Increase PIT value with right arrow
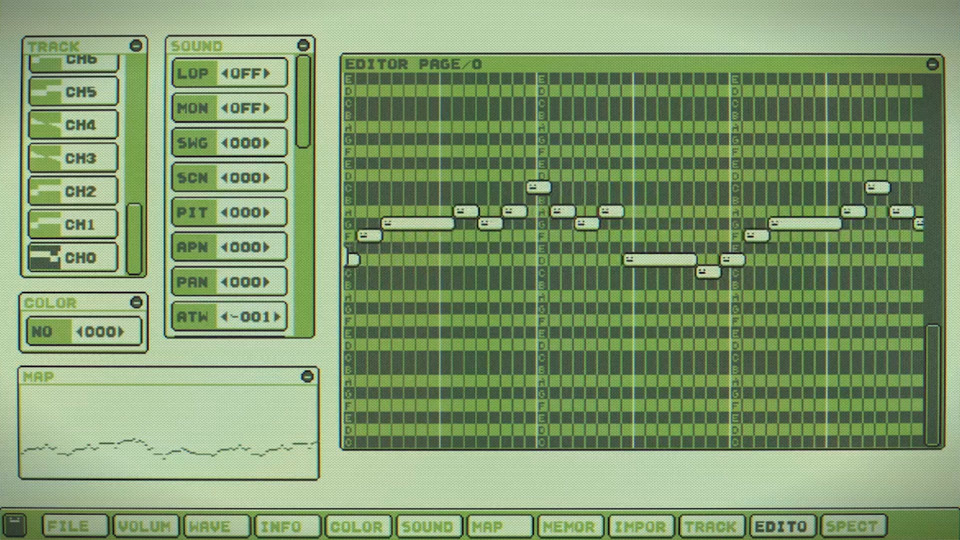The image size is (960, 540). (267, 213)
